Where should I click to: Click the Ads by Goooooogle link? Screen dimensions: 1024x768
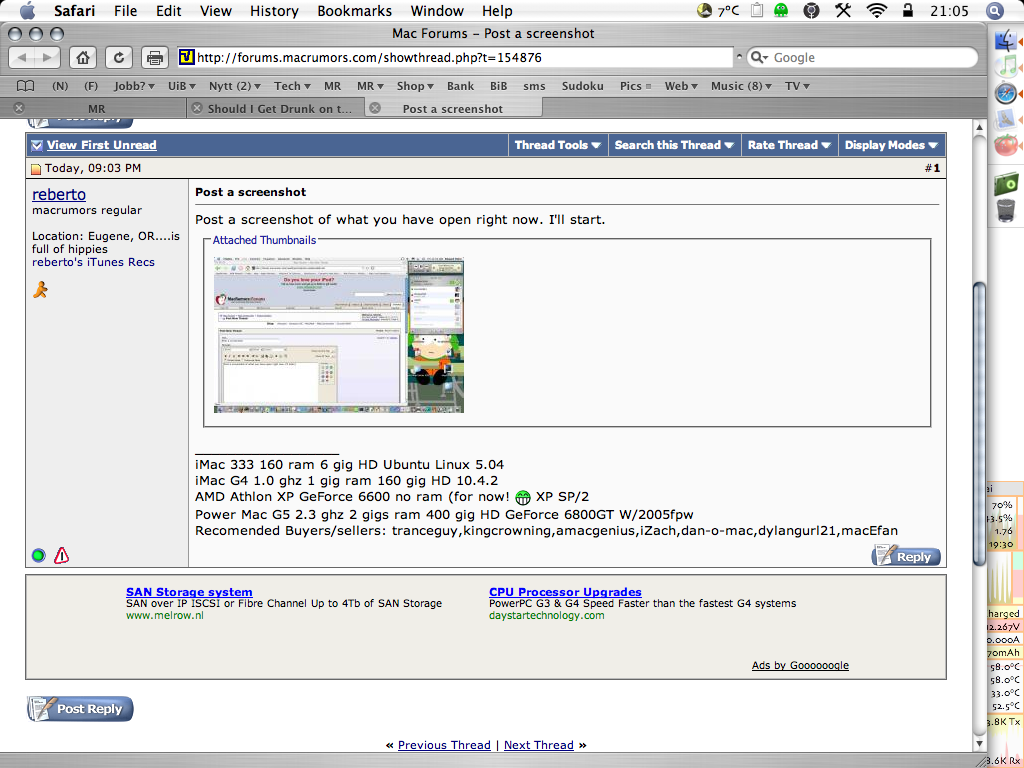coord(800,665)
